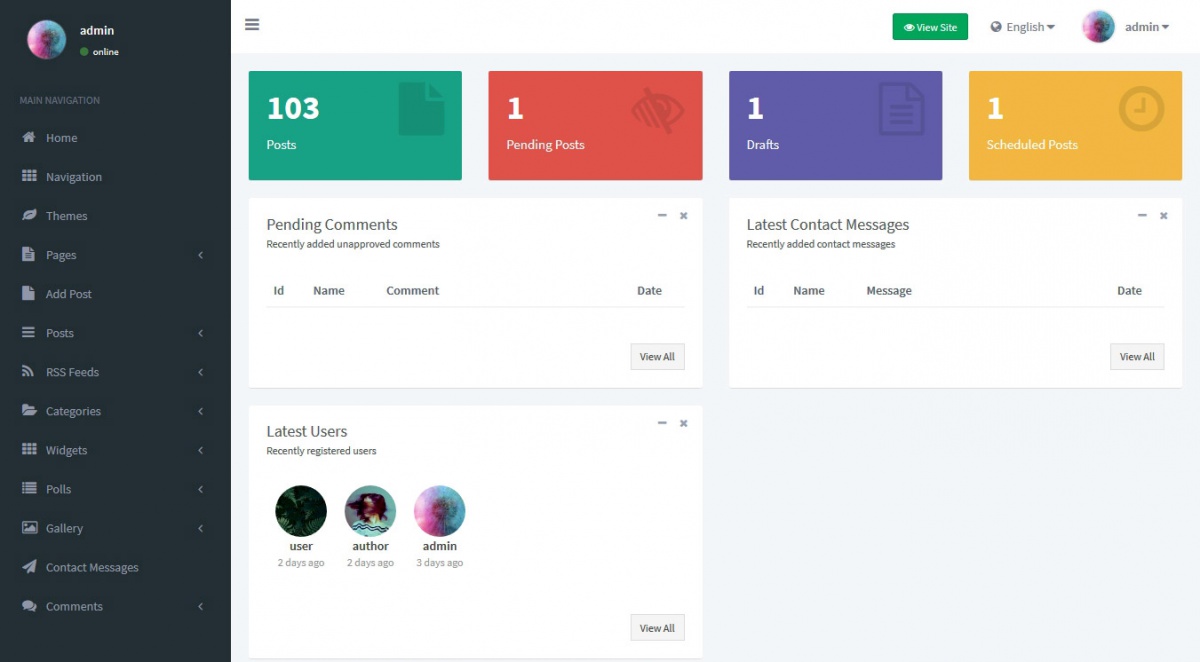
Task: Click the Add Post file icon
Action: tap(29, 294)
